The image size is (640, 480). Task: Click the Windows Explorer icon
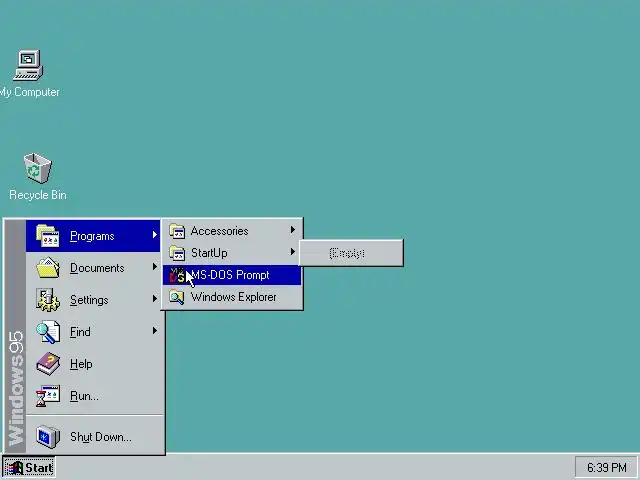[x=177, y=297]
